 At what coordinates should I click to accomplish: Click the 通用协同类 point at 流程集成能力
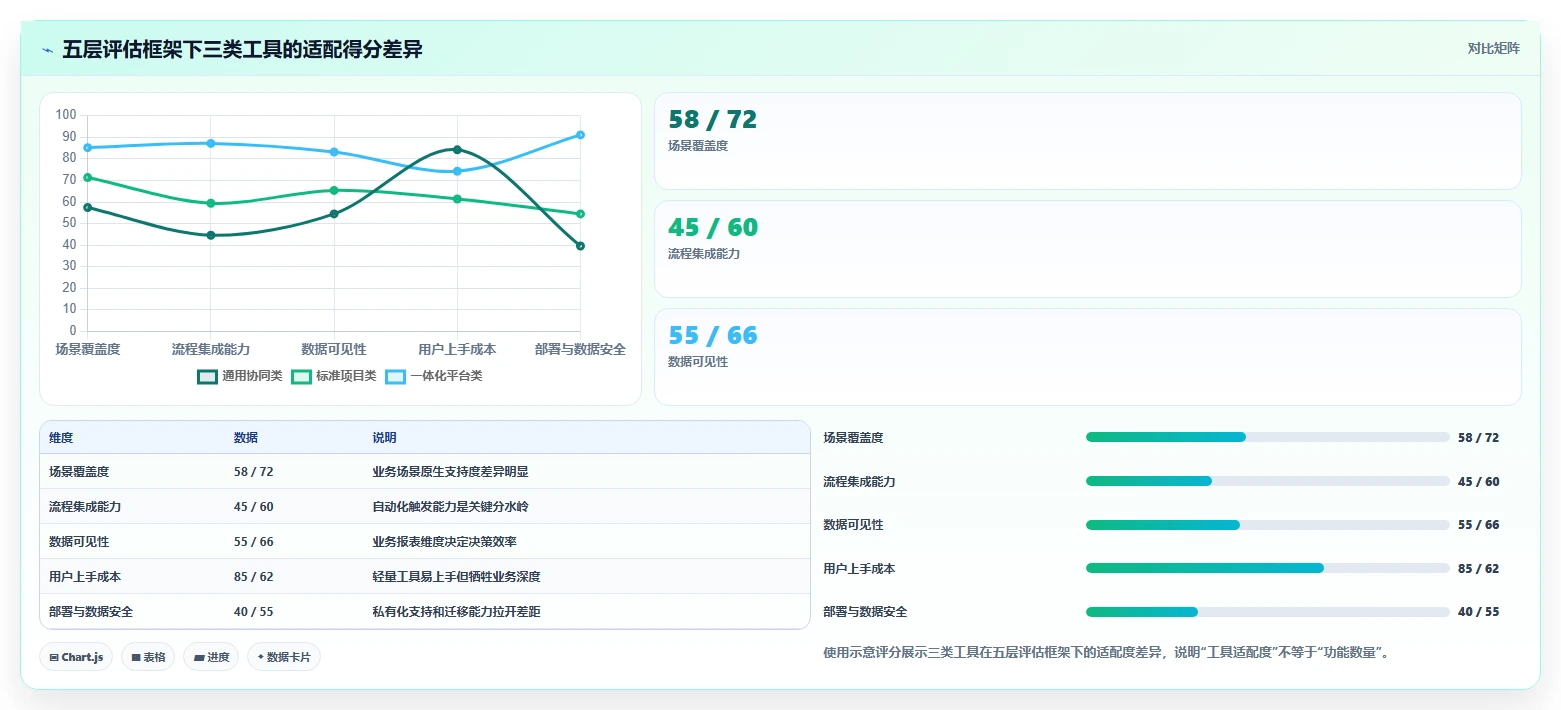[x=211, y=236]
